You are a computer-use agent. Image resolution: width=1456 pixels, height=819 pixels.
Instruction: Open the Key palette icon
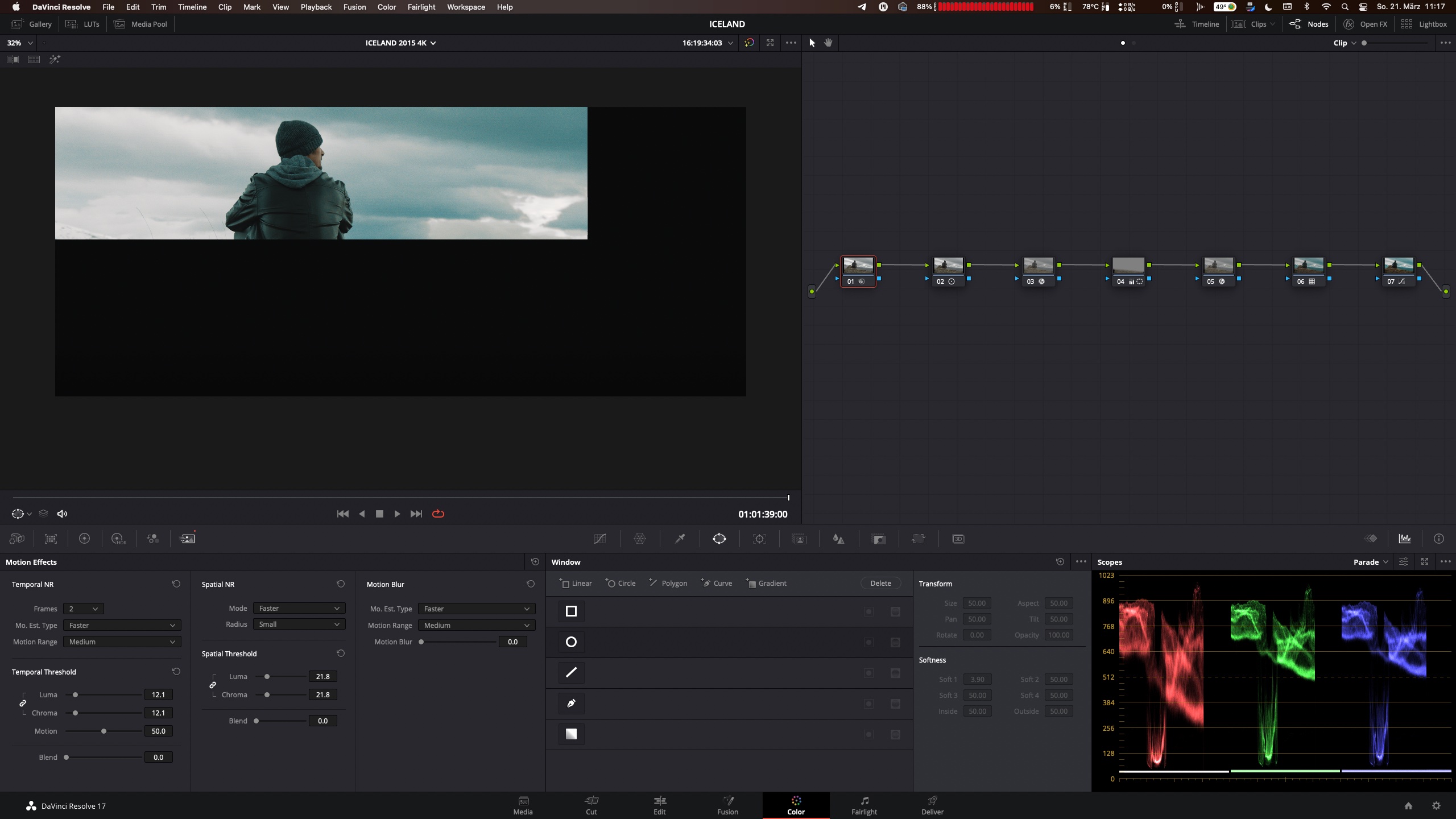pos(879,539)
